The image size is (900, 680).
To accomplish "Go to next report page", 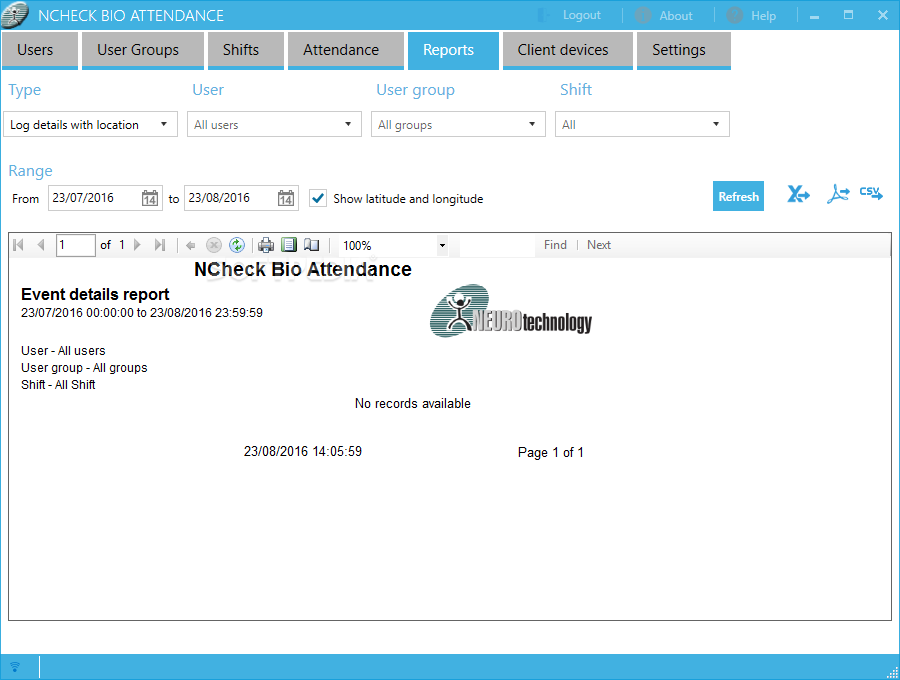I will [x=137, y=245].
